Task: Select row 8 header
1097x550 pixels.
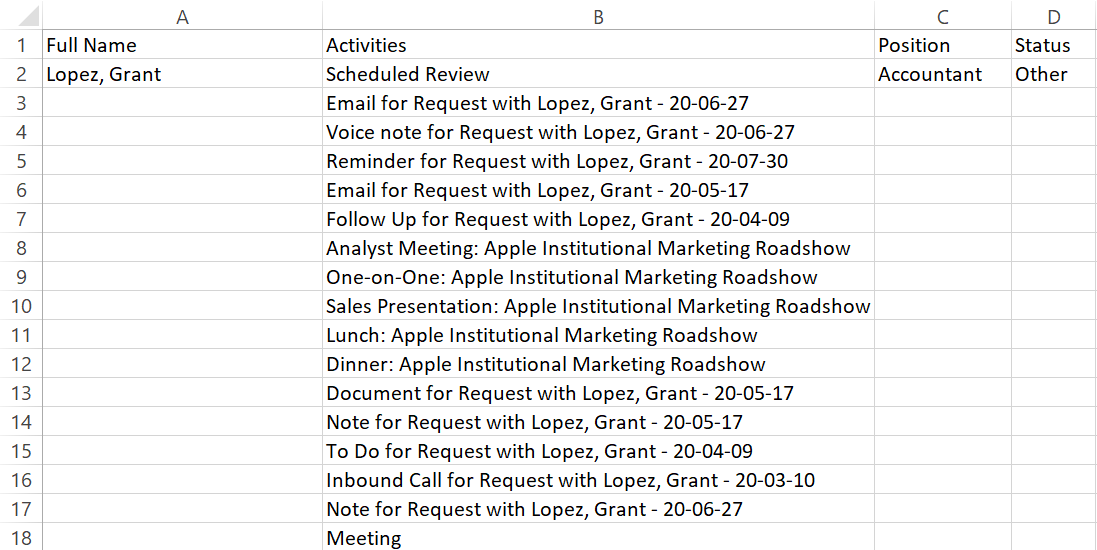Action: pos(21,248)
